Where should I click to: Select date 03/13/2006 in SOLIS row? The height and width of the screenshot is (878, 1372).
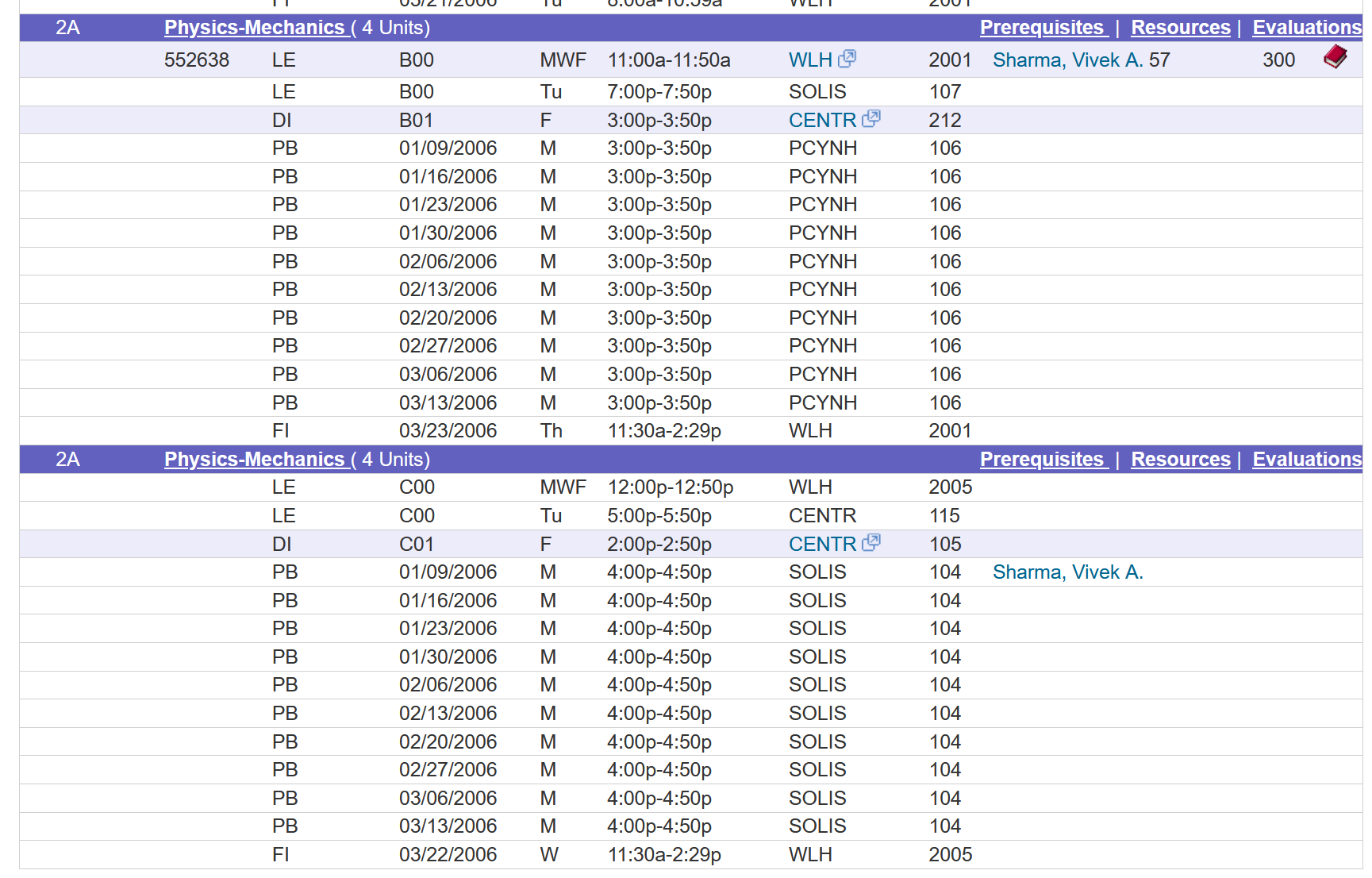pyautogui.click(x=448, y=826)
